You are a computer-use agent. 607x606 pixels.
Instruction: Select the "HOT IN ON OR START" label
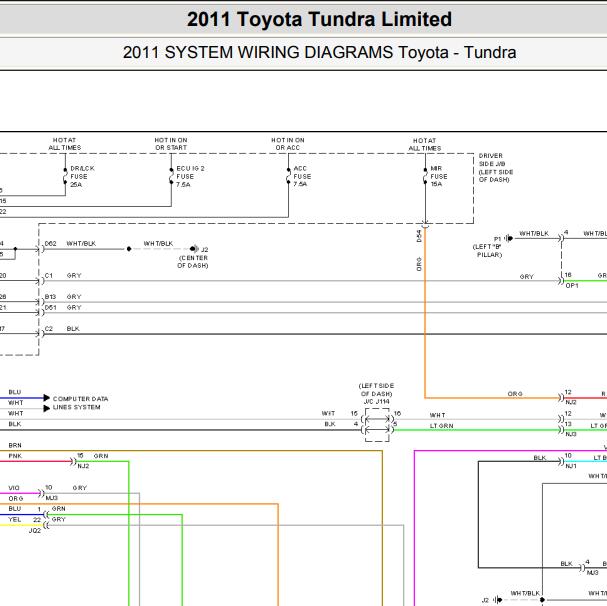point(171,144)
